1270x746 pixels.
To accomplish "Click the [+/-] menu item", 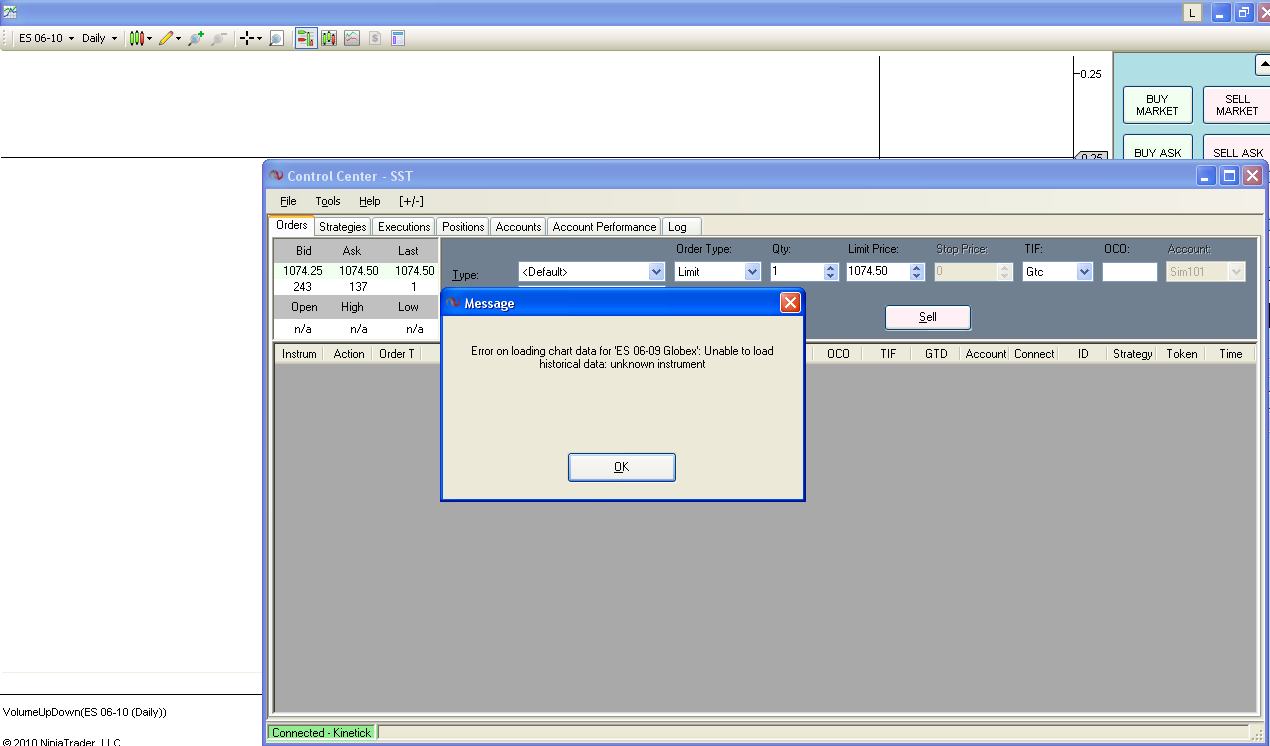I will click(411, 201).
